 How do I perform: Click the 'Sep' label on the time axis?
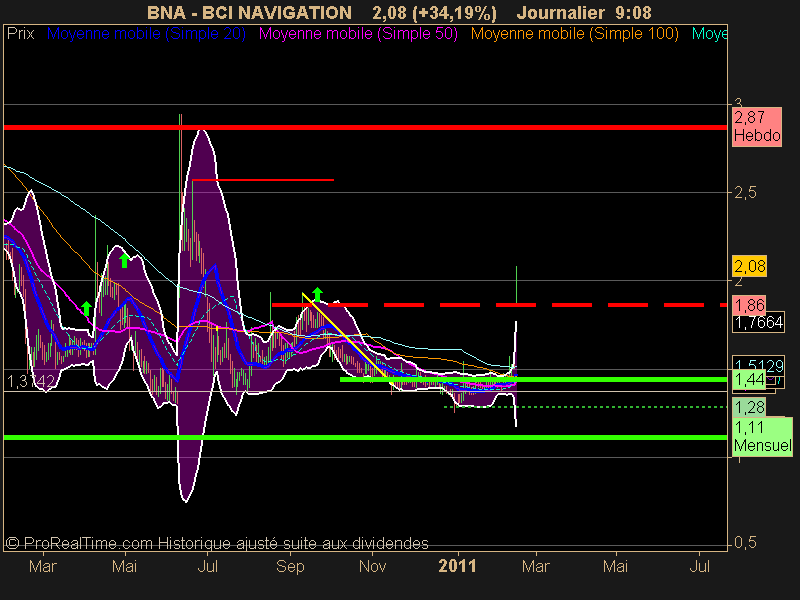290,566
